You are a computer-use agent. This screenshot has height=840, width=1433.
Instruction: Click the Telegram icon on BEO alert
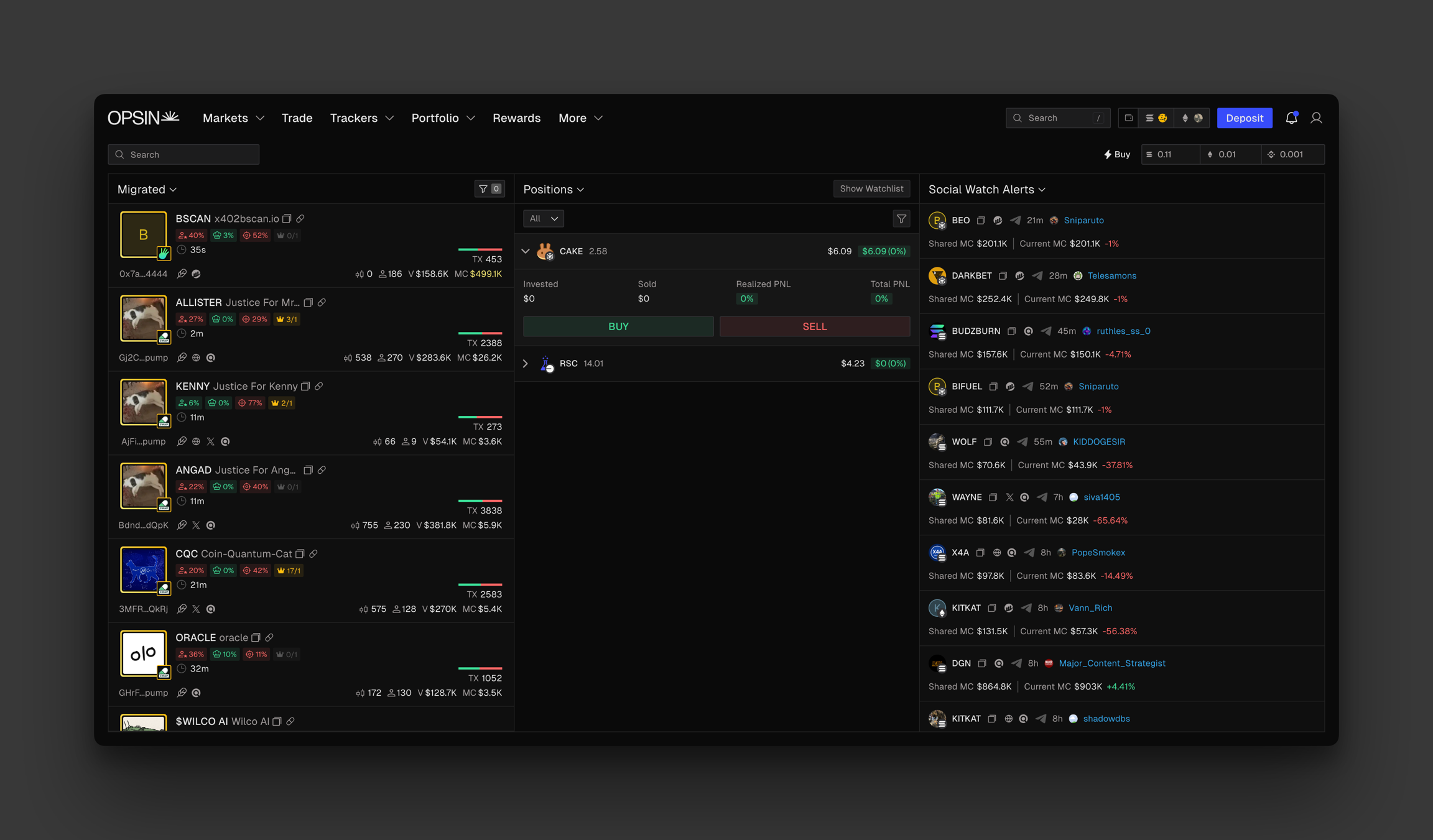pos(1016,220)
